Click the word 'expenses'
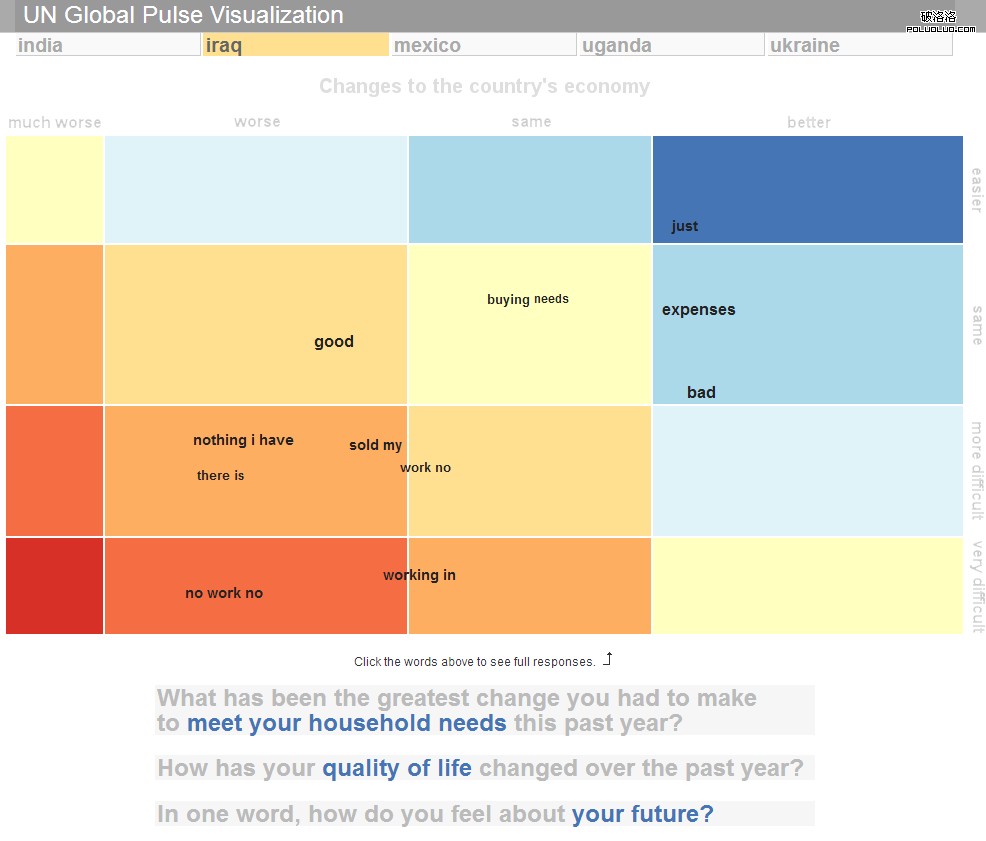The height and width of the screenshot is (841, 986). point(699,309)
